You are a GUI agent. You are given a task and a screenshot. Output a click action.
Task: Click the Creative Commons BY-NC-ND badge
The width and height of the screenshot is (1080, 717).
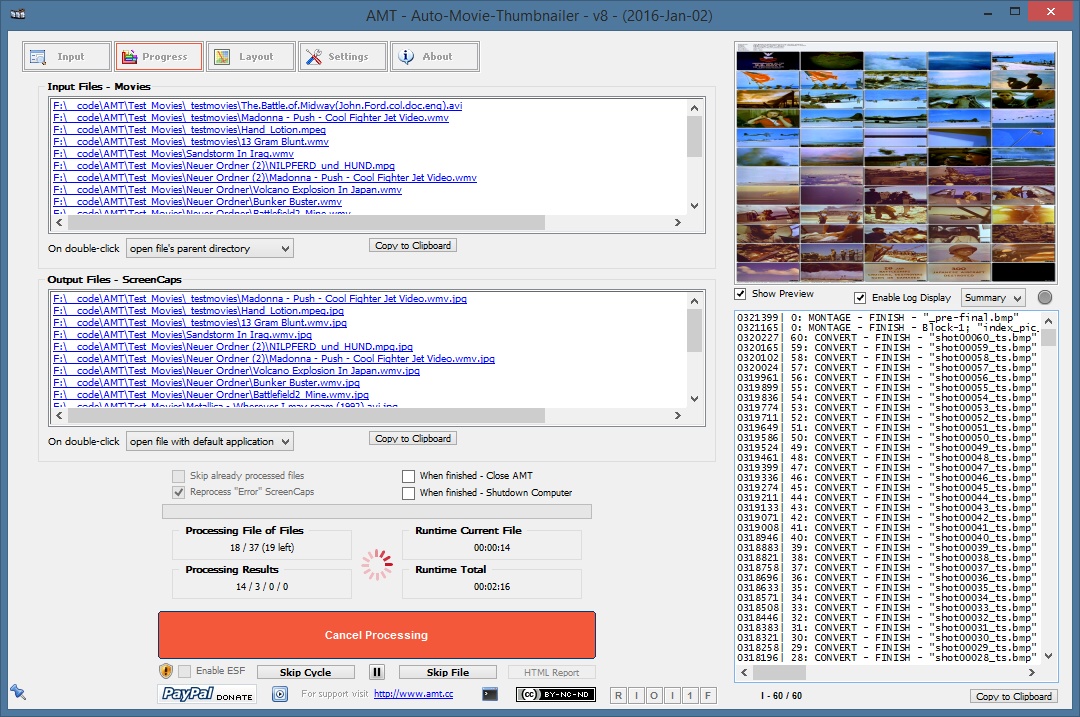(556, 694)
